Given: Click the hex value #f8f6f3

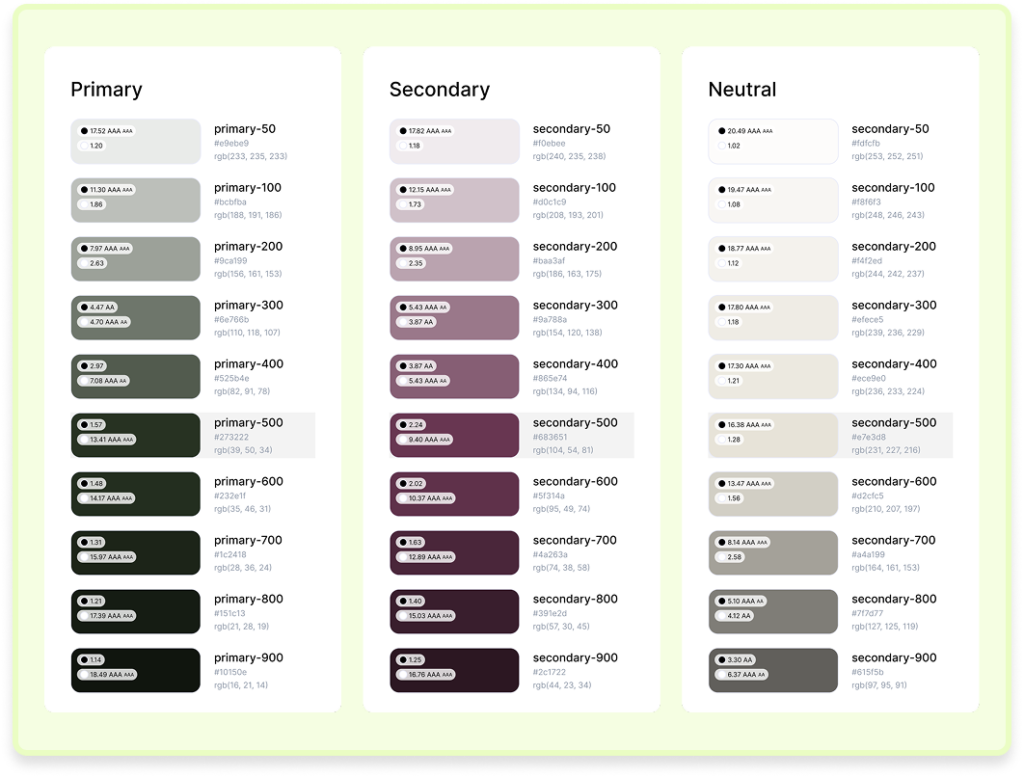Looking at the screenshot, I should (x=866, y=202).
